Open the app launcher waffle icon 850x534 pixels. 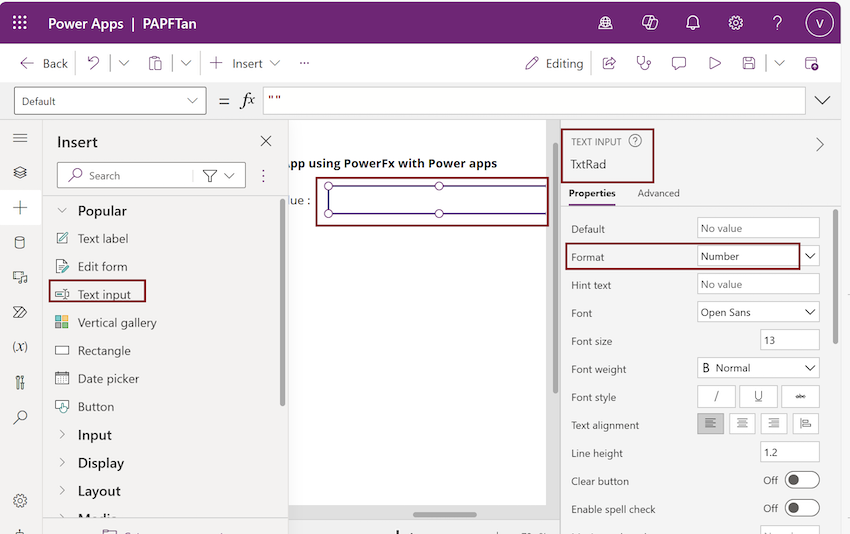point(20,23)
